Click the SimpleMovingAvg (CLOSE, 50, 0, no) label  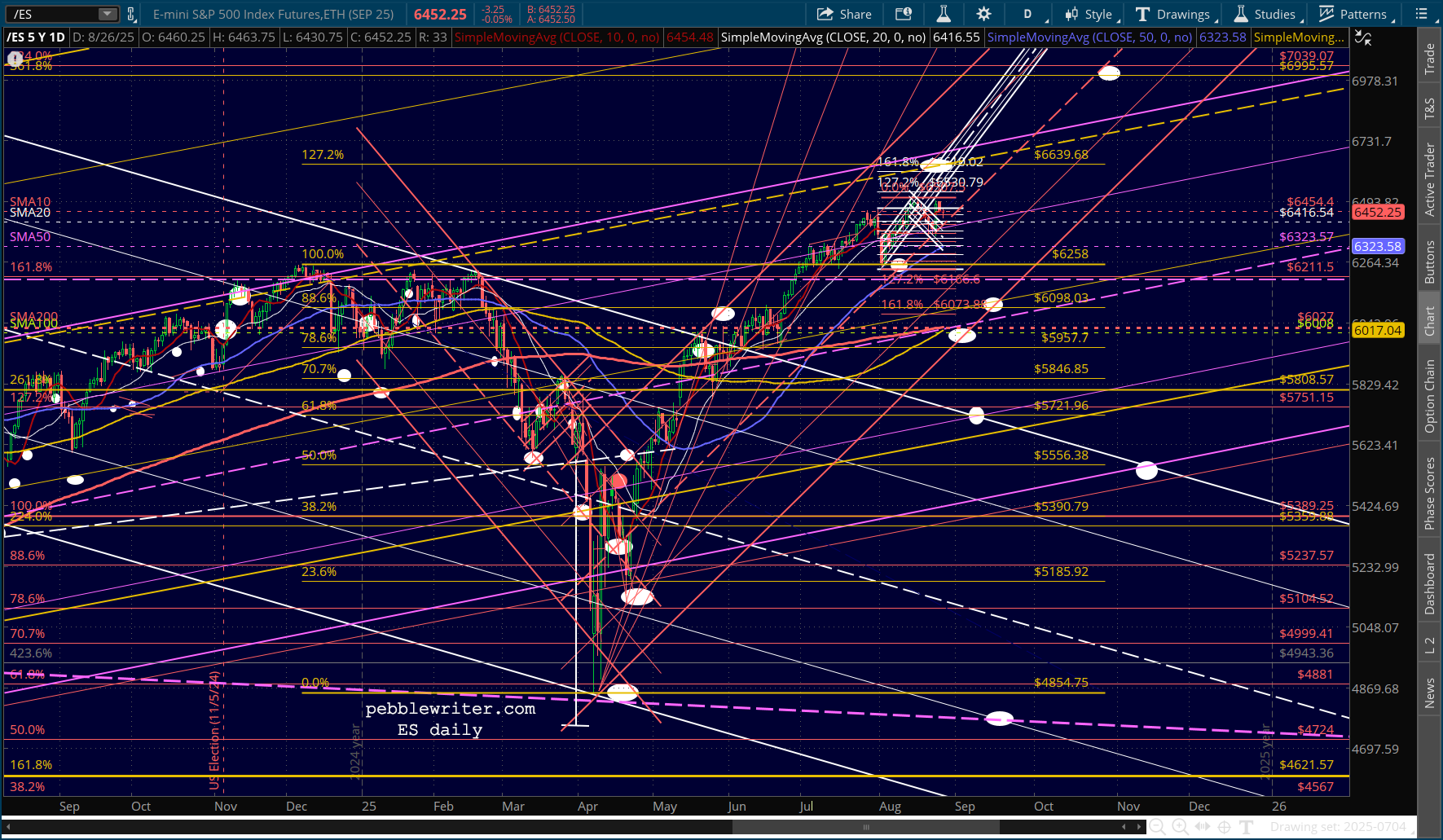(1089, 37)
